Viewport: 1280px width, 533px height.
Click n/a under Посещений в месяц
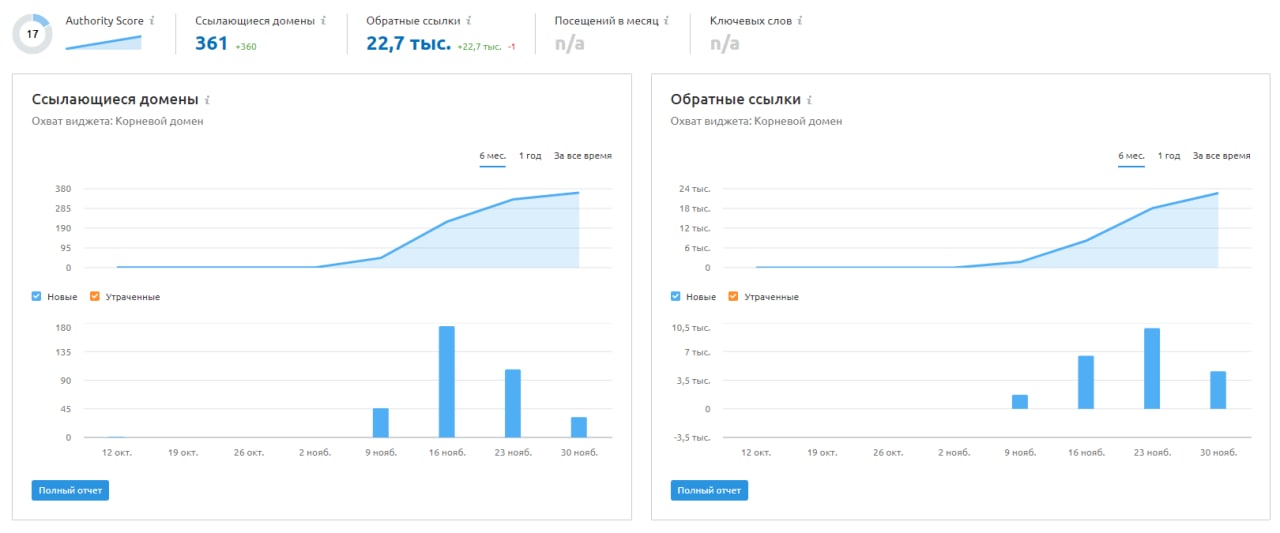[x=570, y=44]
